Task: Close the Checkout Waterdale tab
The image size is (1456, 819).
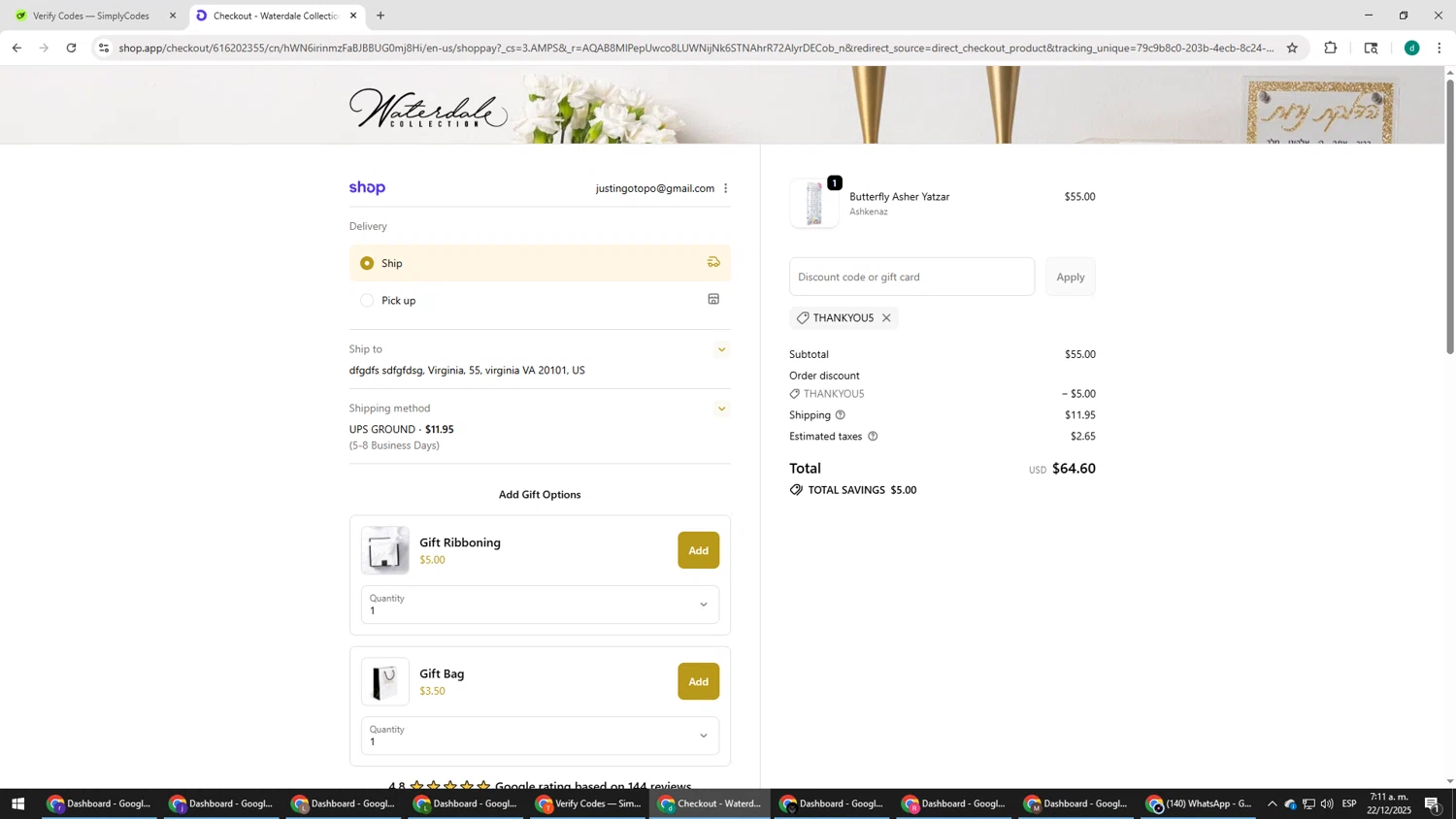Action: coord(353,16)
